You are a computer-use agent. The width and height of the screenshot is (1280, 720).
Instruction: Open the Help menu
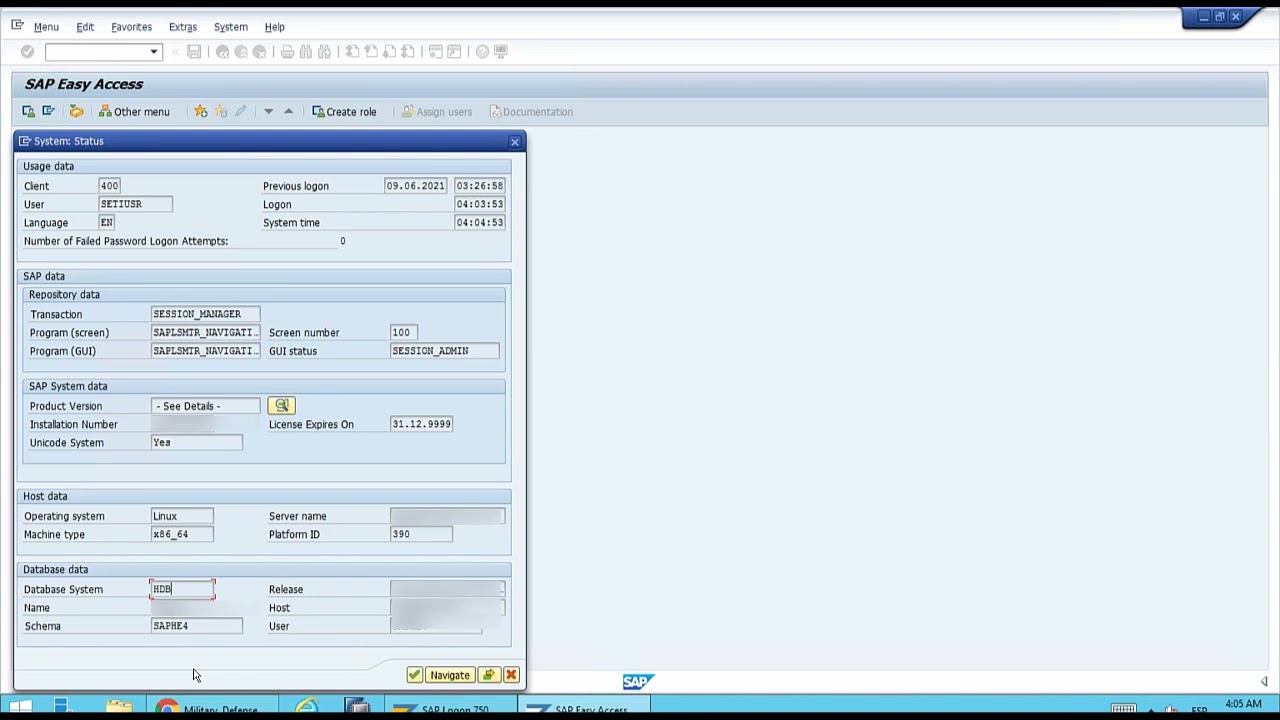(274, 27)
